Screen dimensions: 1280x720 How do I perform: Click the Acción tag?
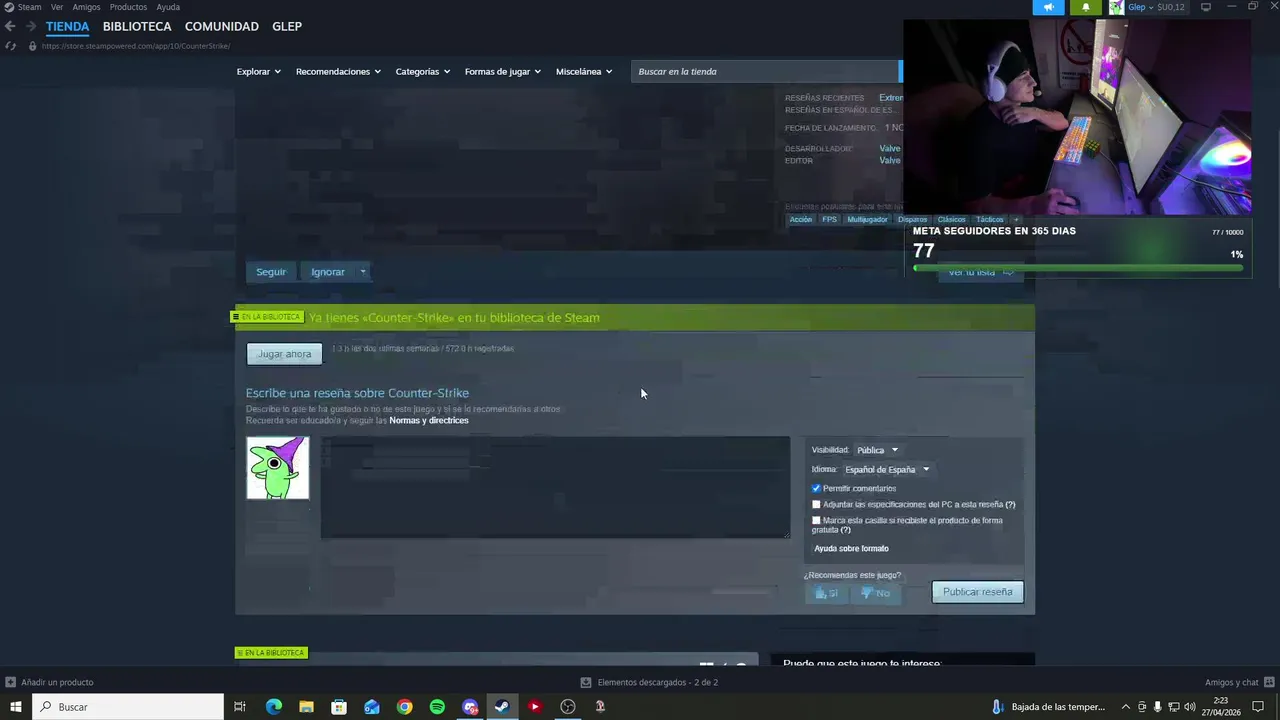pyautogui.click(x=801, y=219)
